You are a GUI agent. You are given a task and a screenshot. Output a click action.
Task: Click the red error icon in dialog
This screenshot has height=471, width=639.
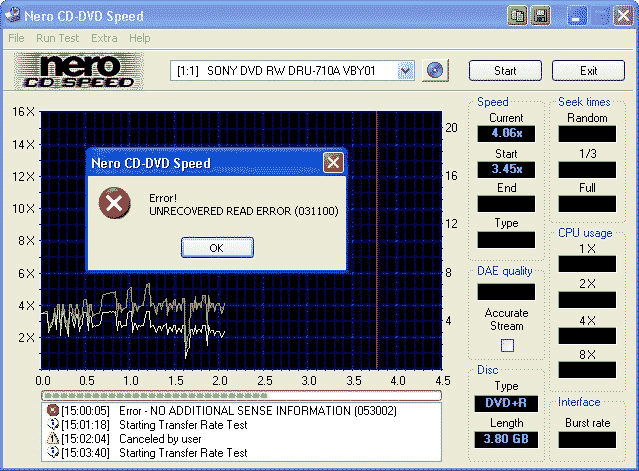click(115, 203)
